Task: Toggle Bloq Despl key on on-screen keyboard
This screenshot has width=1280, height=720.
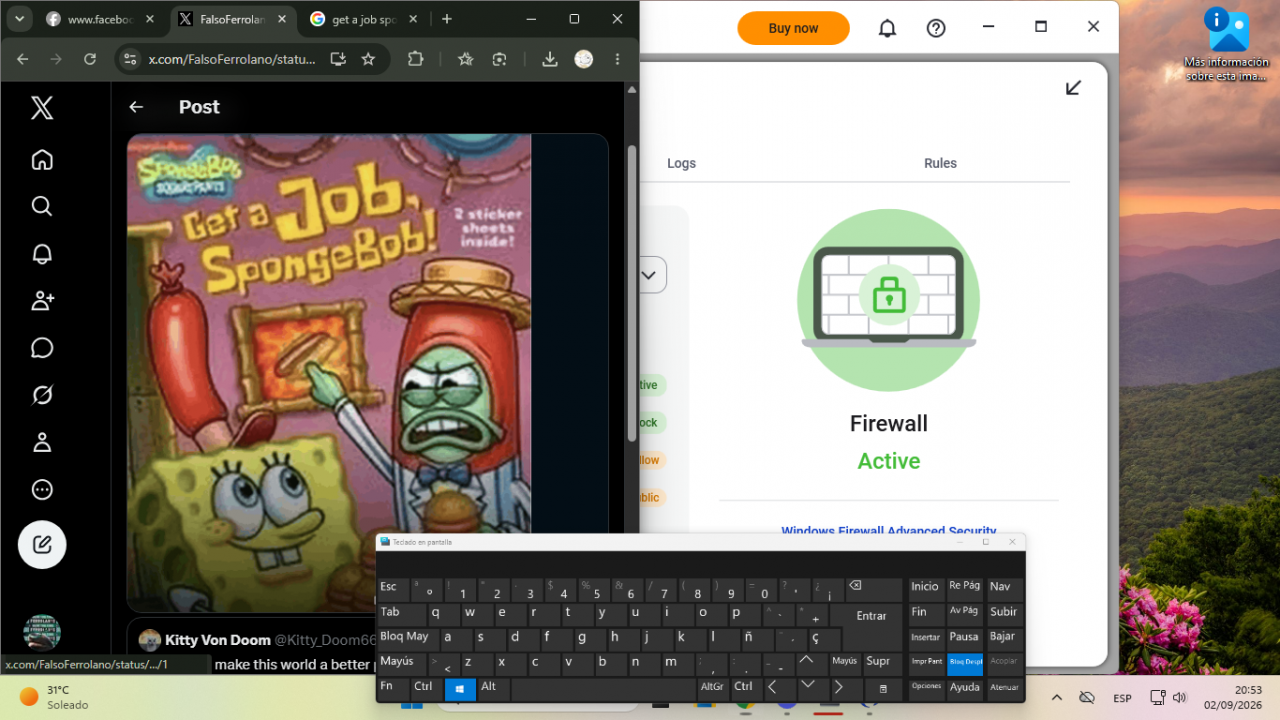Action: [x=965, y=661]
